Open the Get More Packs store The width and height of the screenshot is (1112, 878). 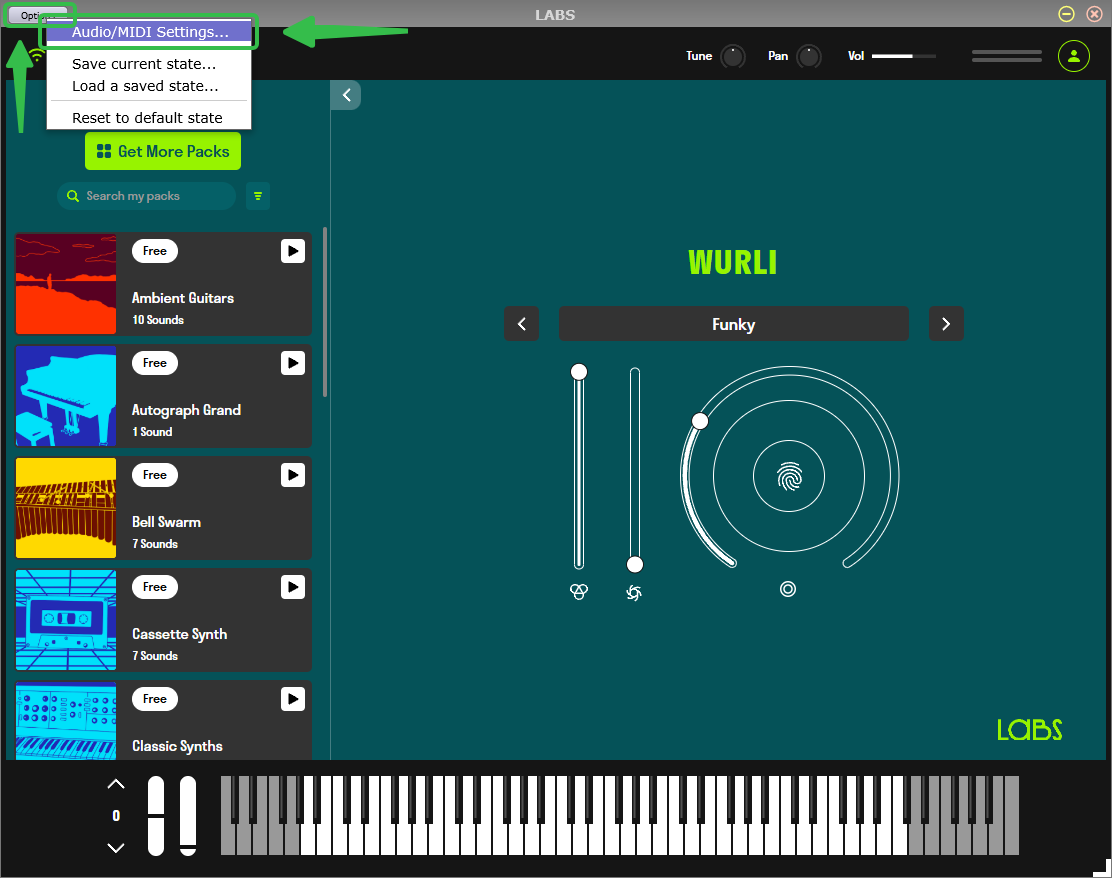point(163,151)
